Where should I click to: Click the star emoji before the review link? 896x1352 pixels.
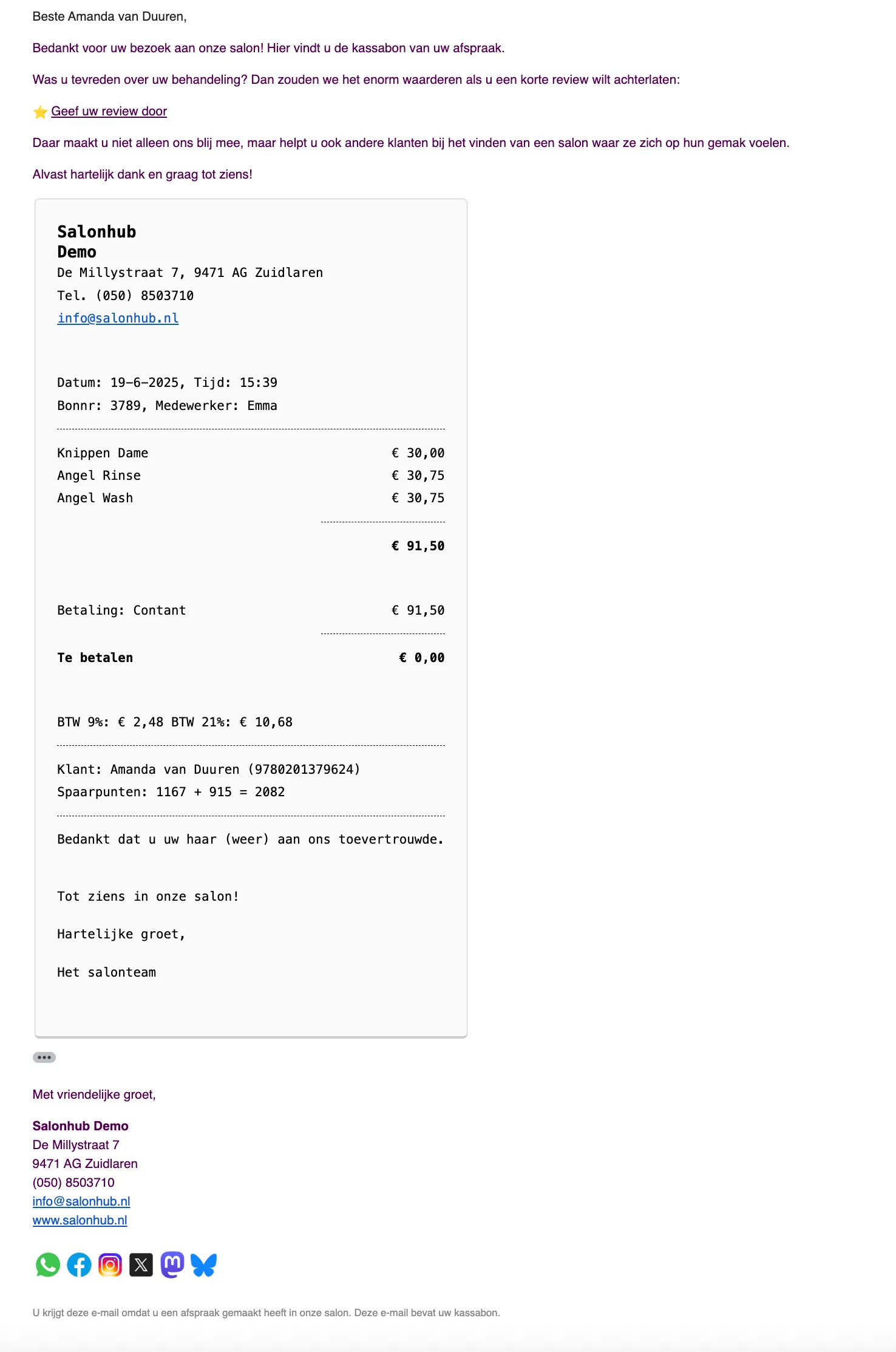pos(40,112)
